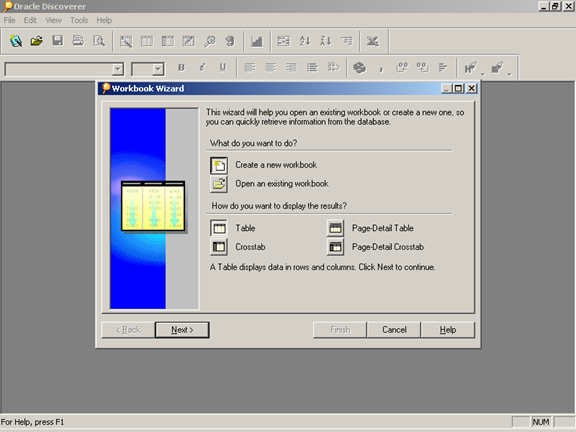Image resolution: width=576 pixels, height=432 pixels.
Task: Open the Tools menu
Action: [x=79, y=20]
